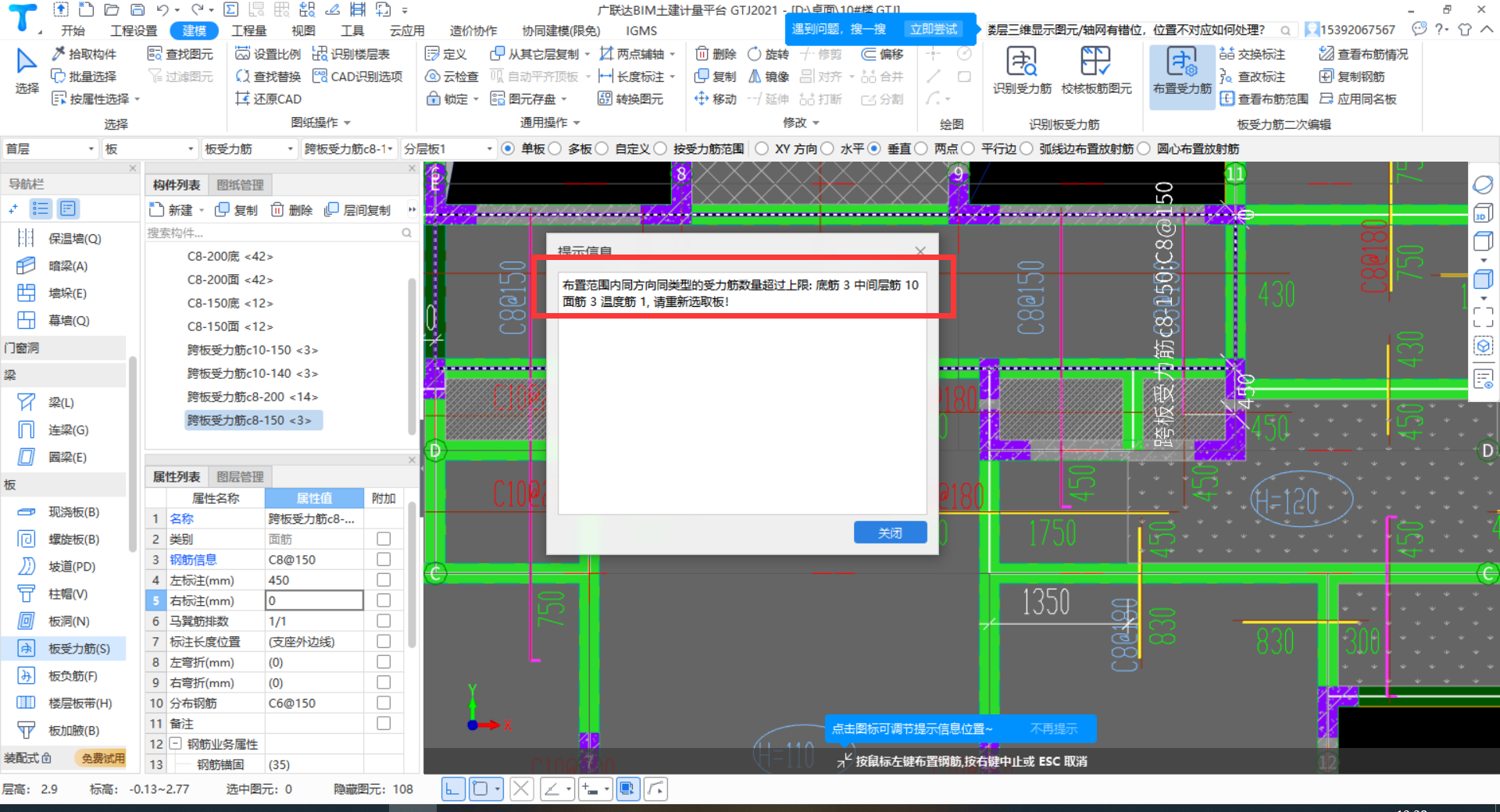Open the 云应用 ribbon tab
The width and height of the screenshot is (1500, 812).
pyautogui.click(x=407, y=30)
